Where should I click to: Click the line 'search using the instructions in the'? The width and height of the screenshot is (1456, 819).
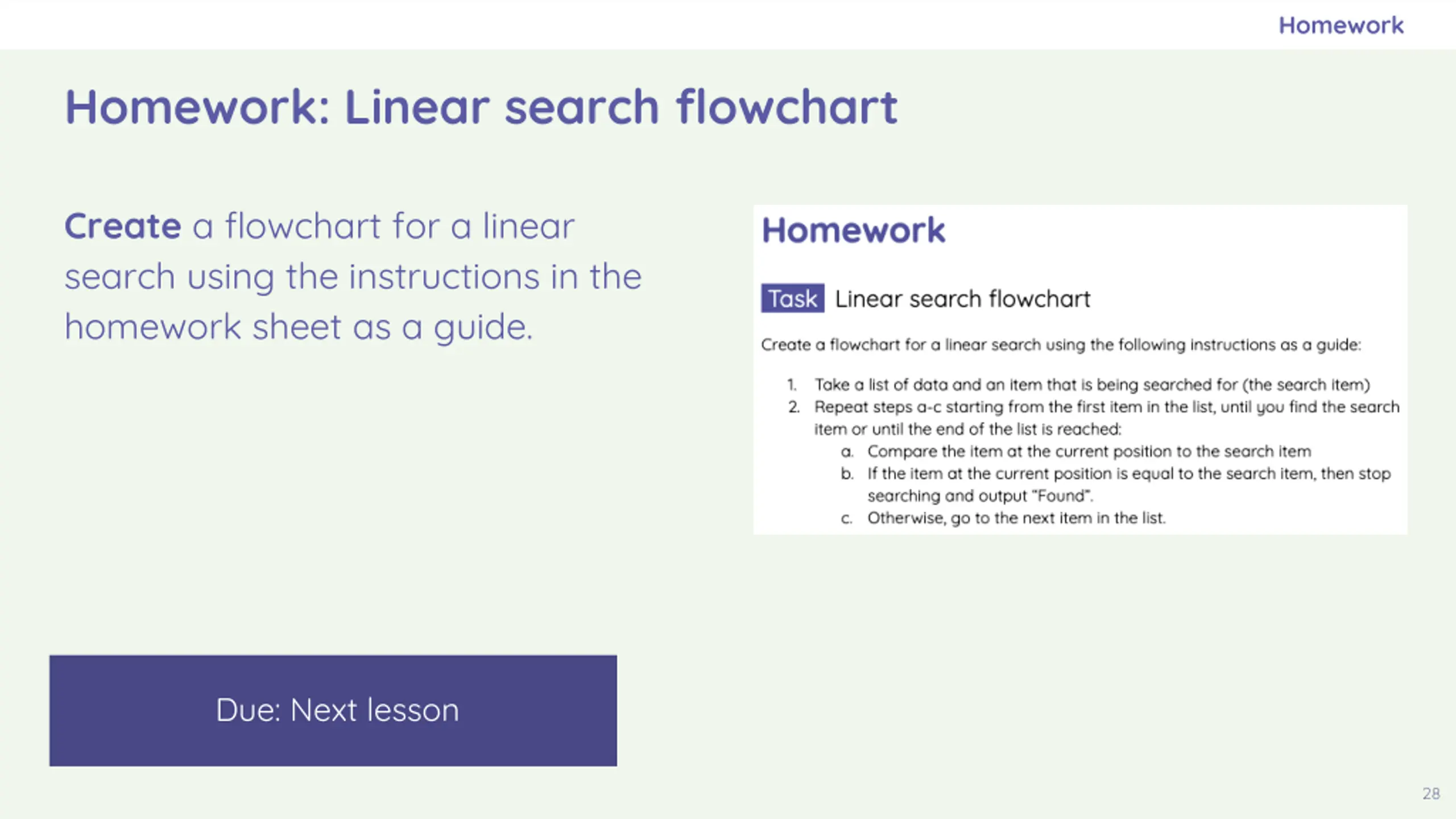[353, 276]
